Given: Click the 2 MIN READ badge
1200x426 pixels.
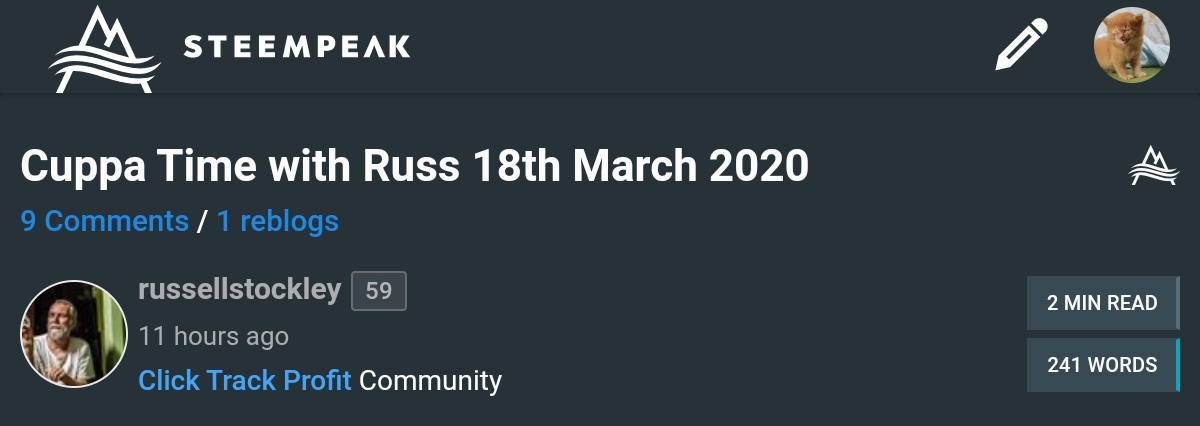Looking at the screenshot, I should (x=1101, y=303).
